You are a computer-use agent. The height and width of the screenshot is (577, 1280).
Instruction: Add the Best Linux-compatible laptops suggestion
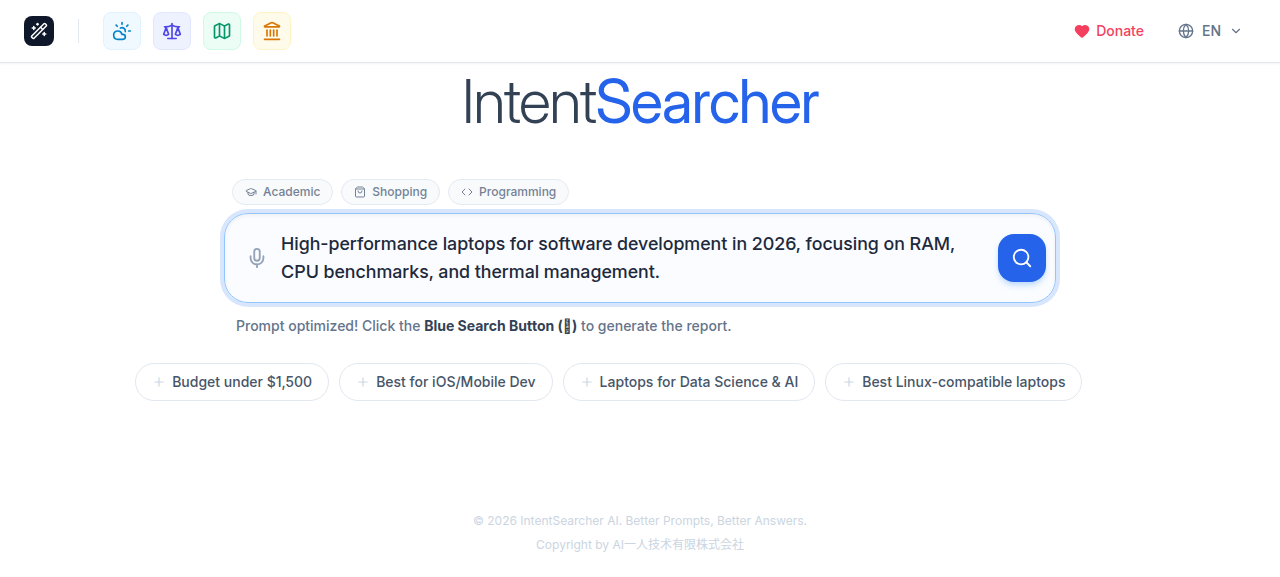click(x=952, y=381)
